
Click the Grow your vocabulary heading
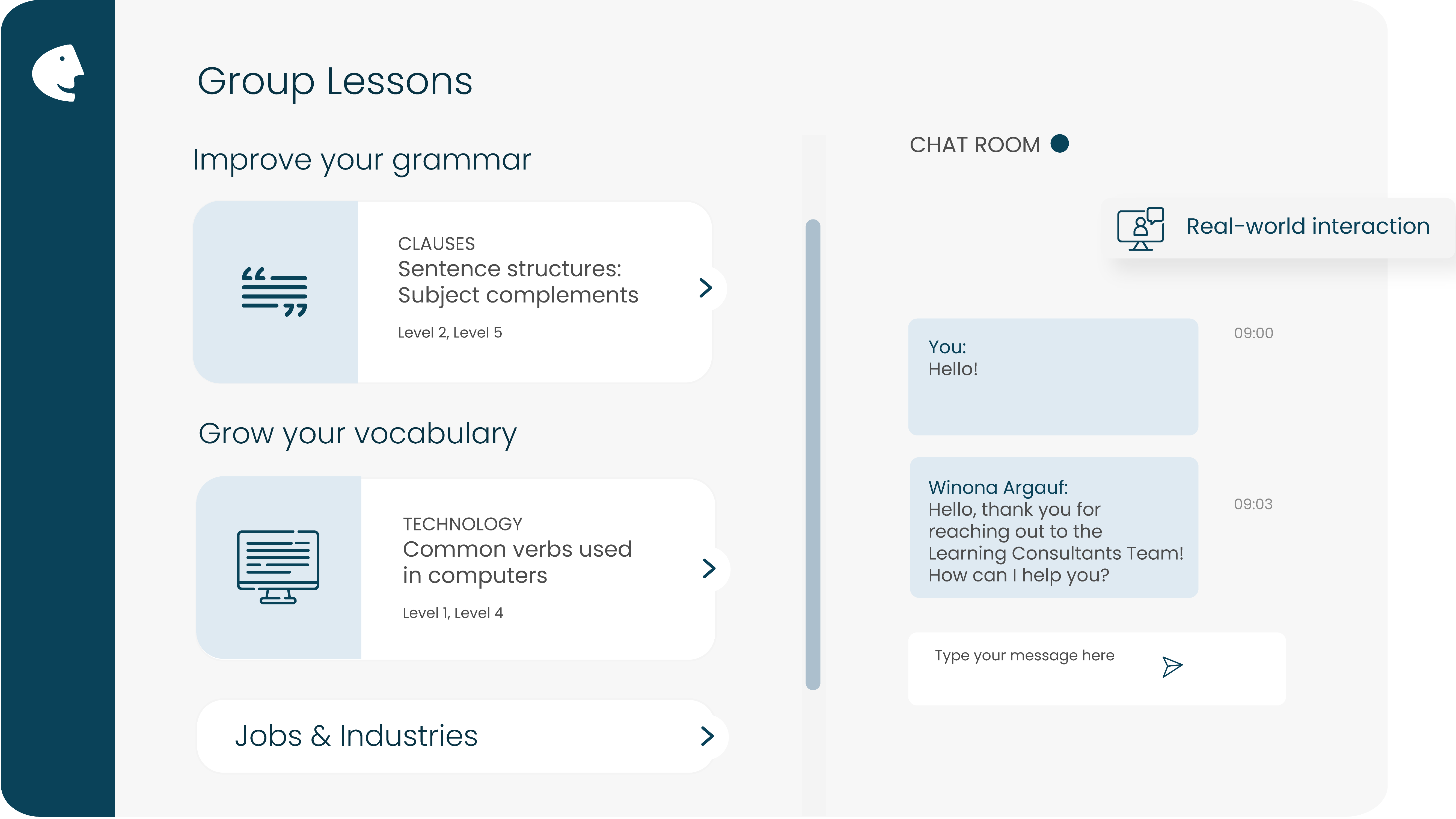pos(357,433)
